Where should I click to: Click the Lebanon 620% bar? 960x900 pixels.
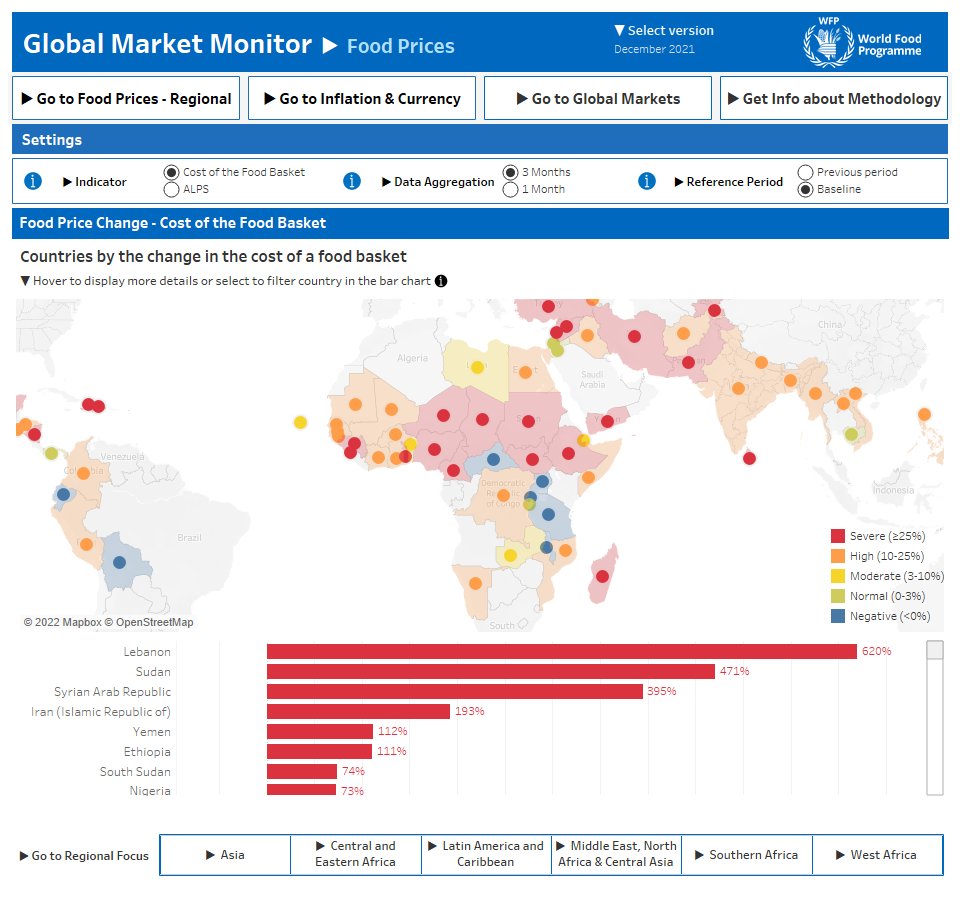click(x=561, y=651)
